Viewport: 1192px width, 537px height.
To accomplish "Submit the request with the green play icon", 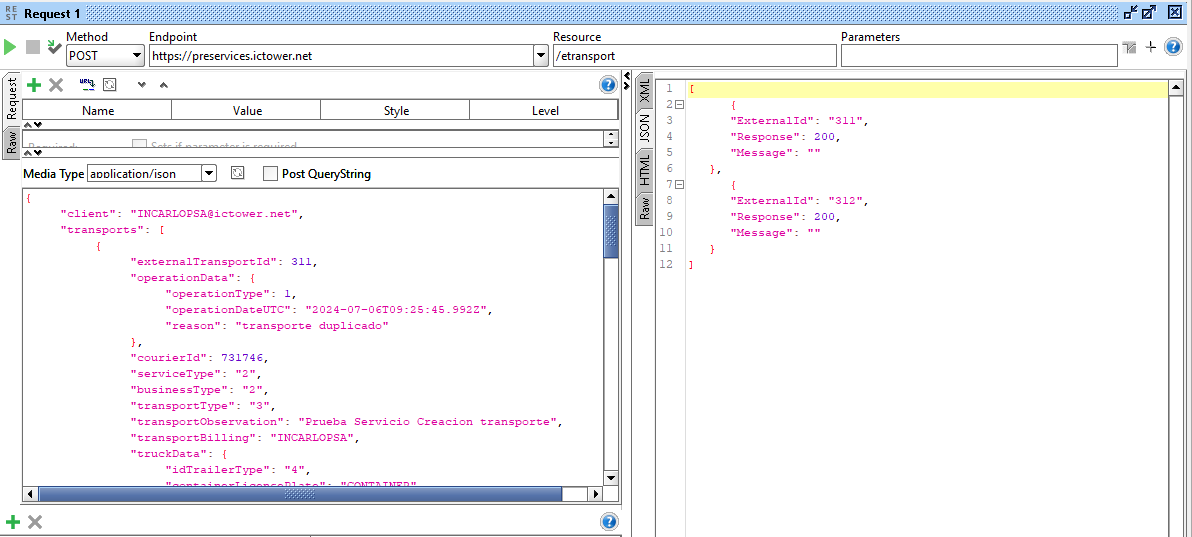I will tap(11, 47).
